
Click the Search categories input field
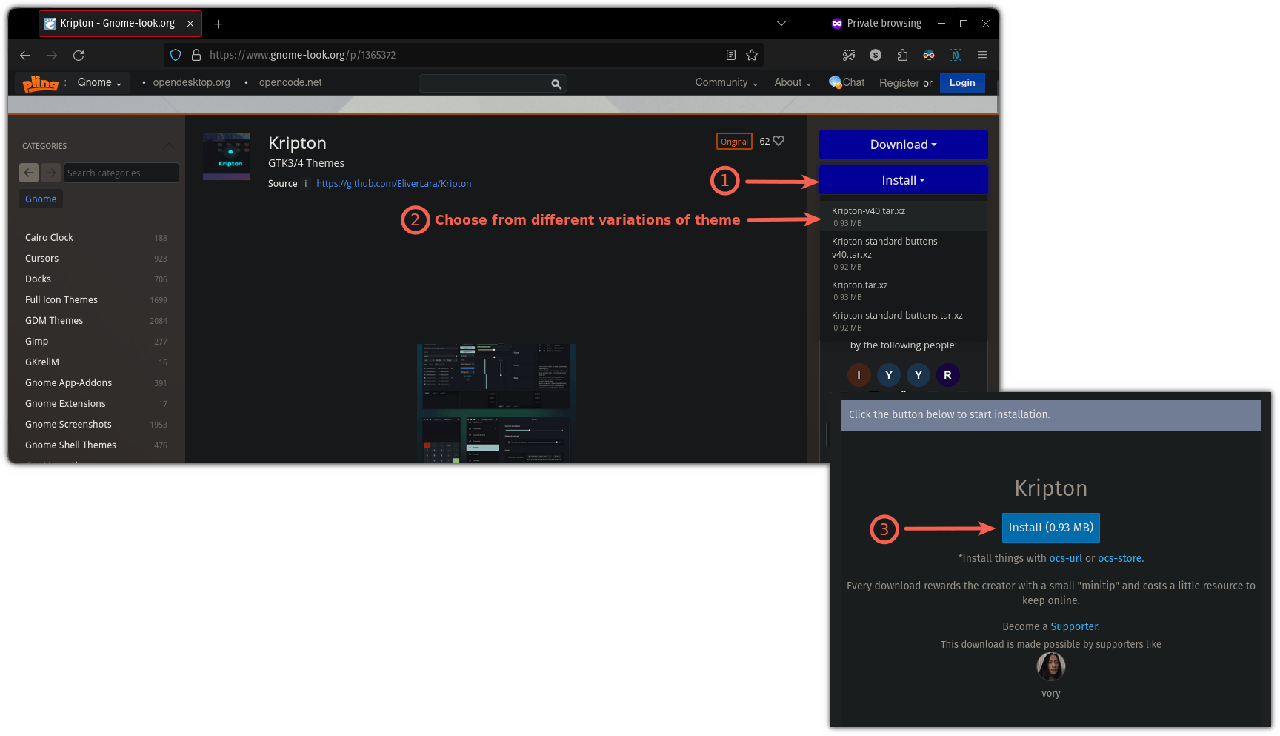click(121, 173)
